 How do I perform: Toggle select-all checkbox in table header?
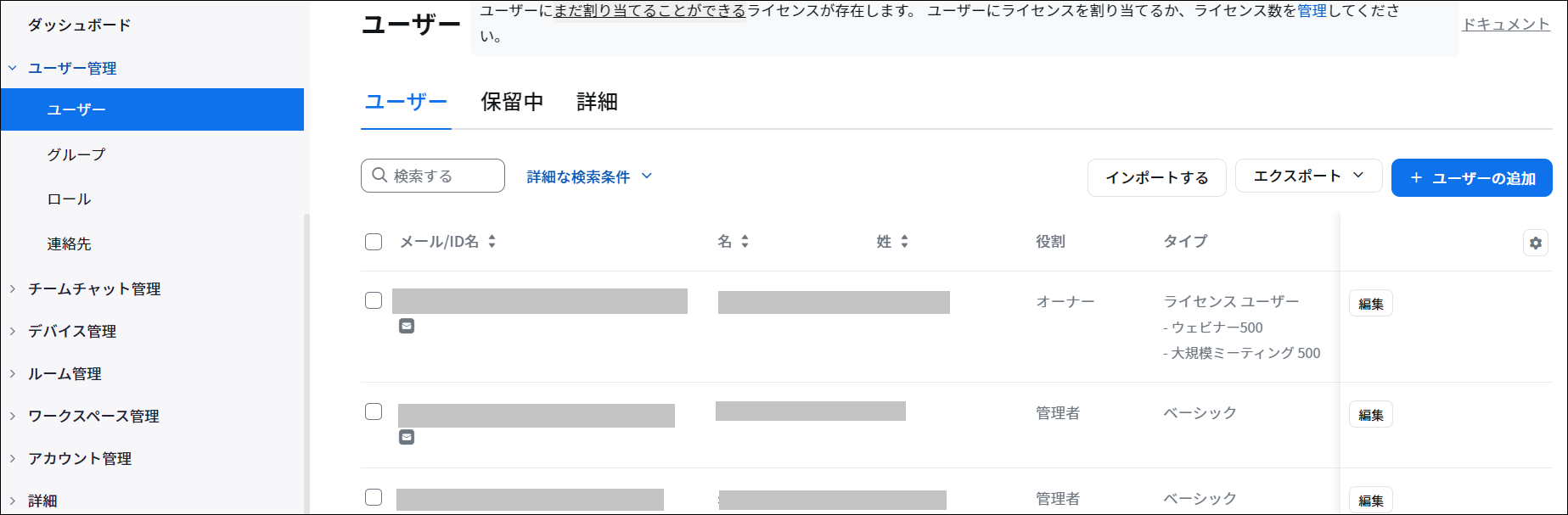coord(374,242)
